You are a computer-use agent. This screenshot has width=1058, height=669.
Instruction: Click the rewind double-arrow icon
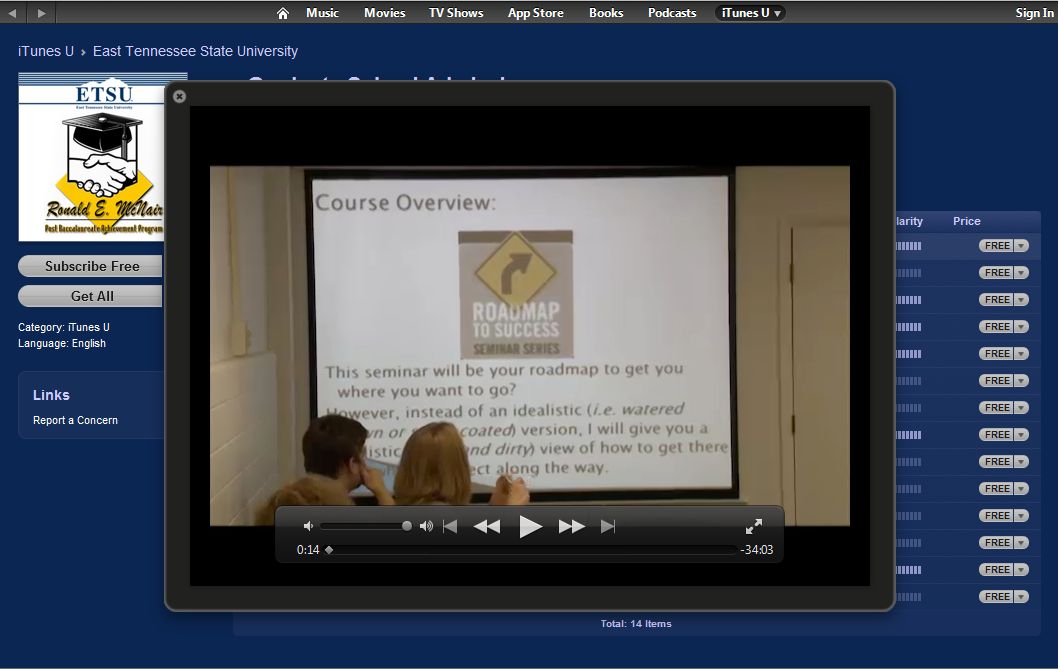tap(487, 527)
